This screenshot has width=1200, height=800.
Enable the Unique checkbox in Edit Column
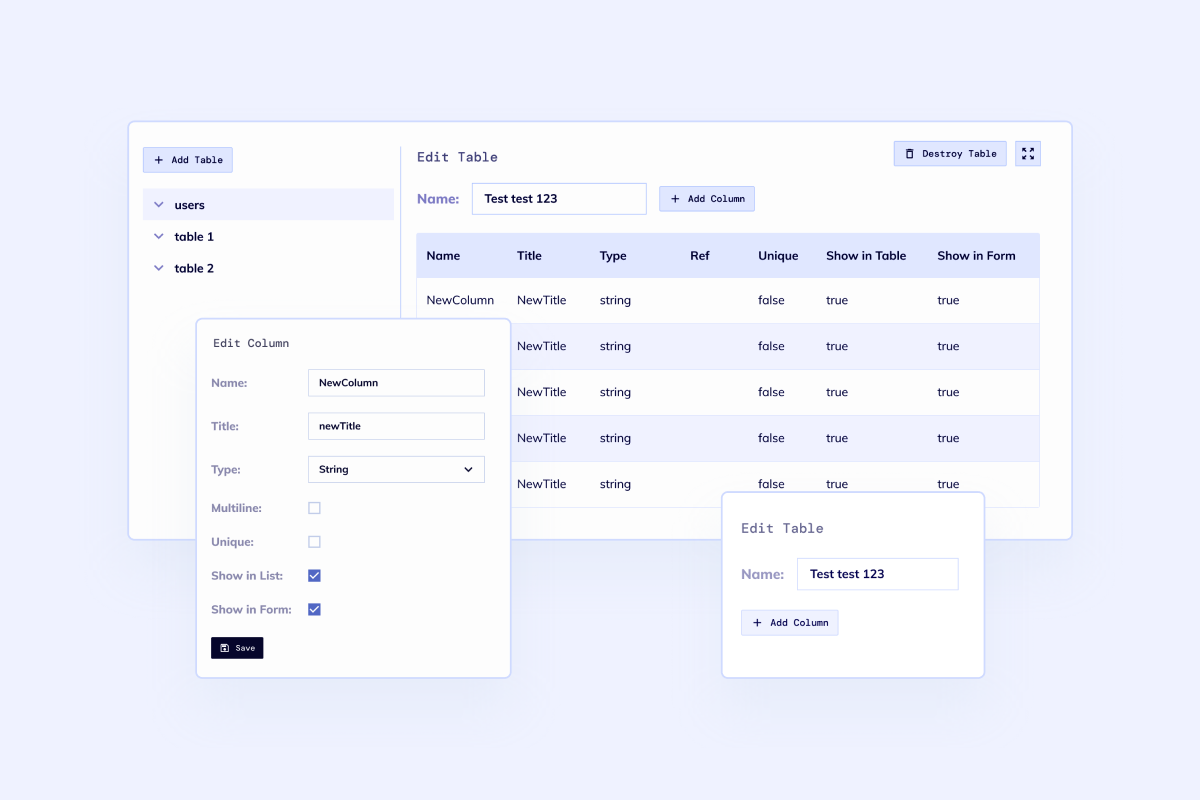314,541
